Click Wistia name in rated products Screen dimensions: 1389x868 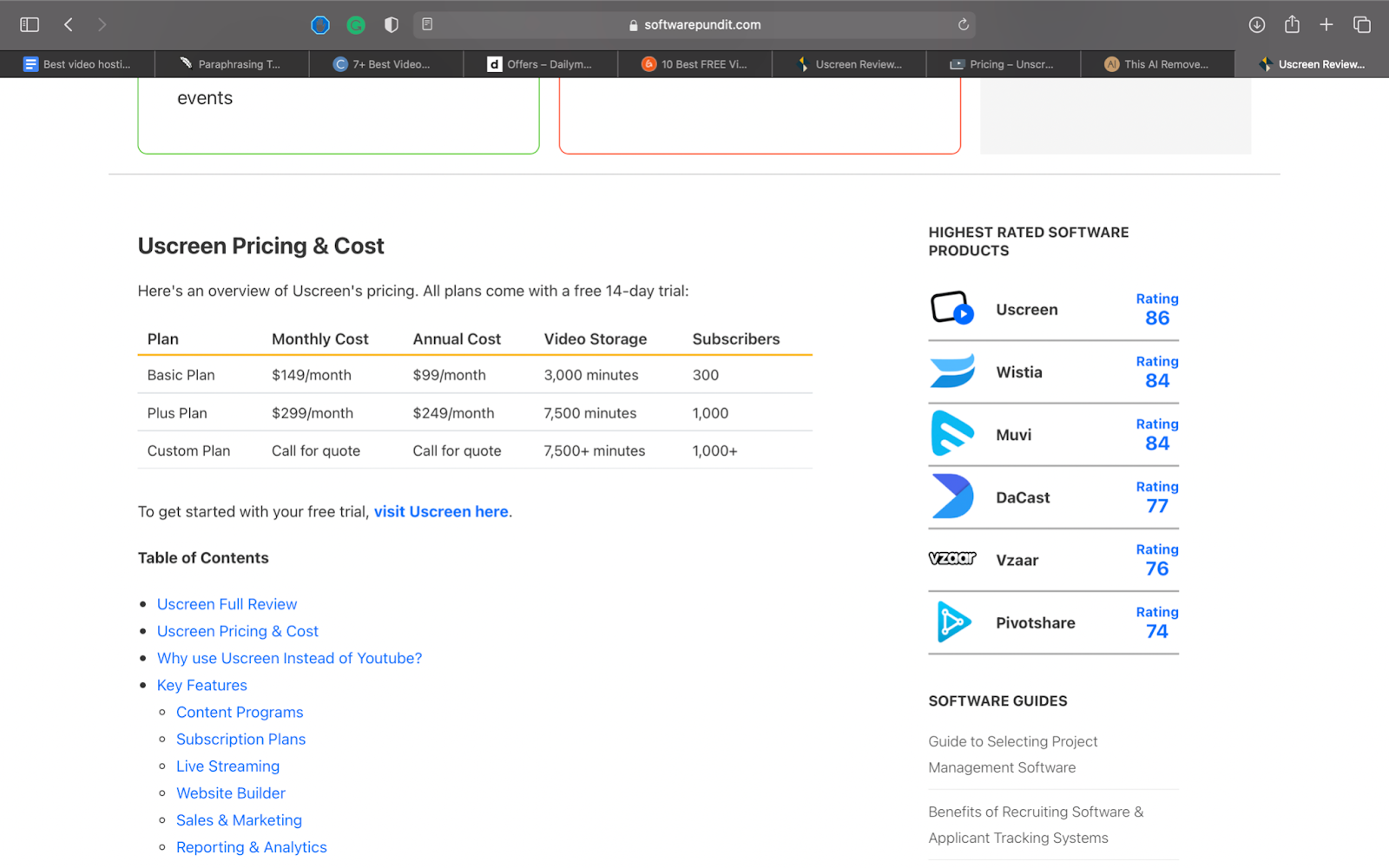(x=1018, y=372)
